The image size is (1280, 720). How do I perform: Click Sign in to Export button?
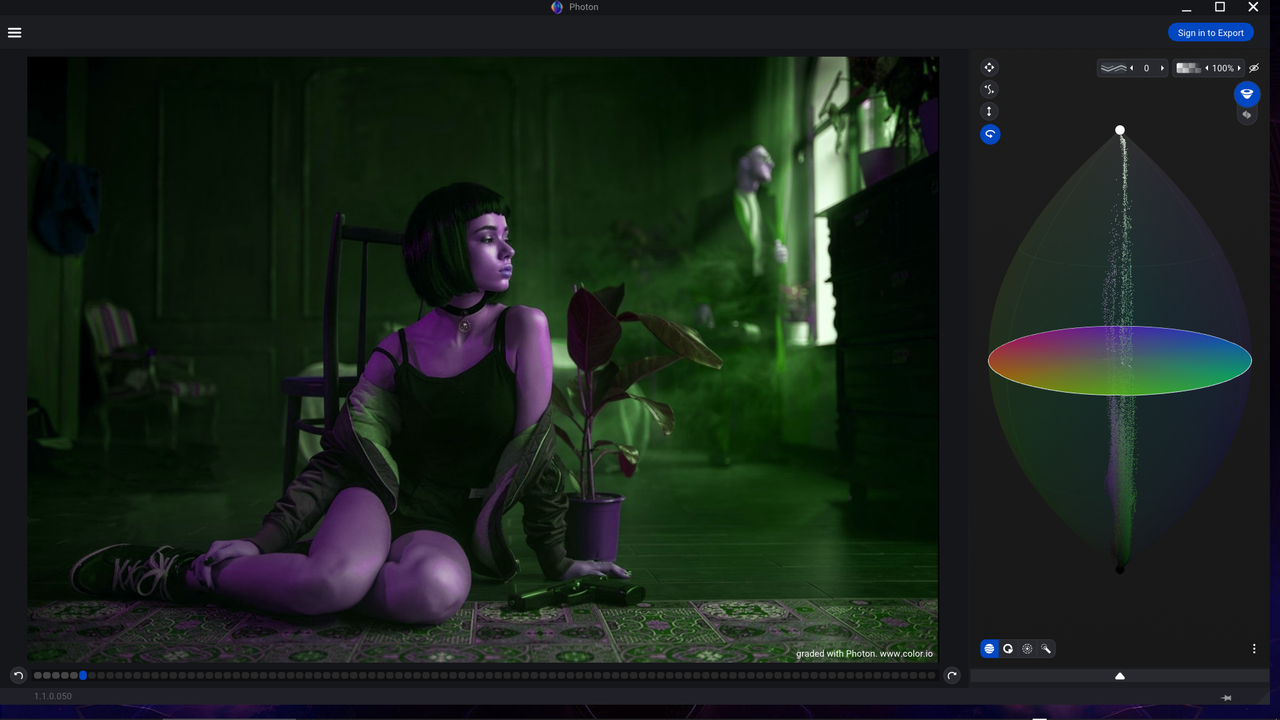pyautogui.click(x=1210, y=32)
